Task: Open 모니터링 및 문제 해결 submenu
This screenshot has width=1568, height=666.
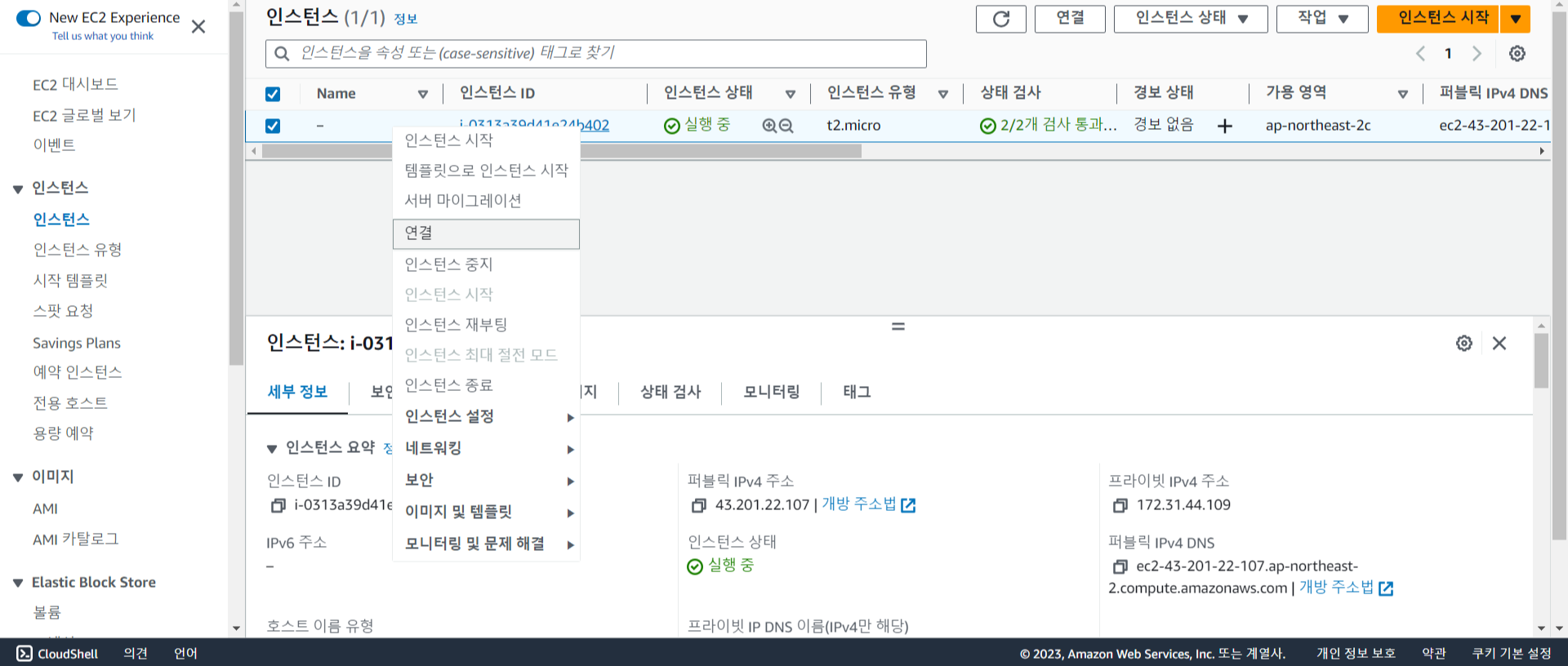Action: (486, 544)
